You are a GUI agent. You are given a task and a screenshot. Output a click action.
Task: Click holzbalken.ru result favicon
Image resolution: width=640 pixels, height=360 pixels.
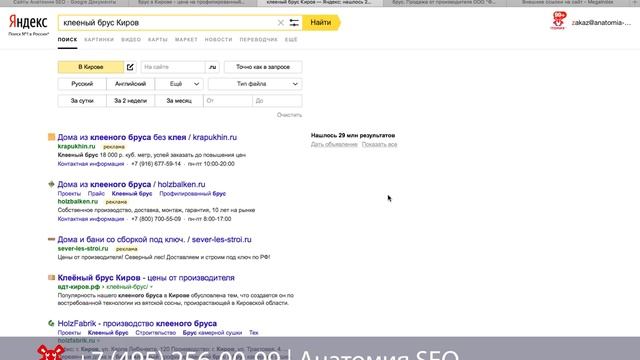(x=51, y=184)
